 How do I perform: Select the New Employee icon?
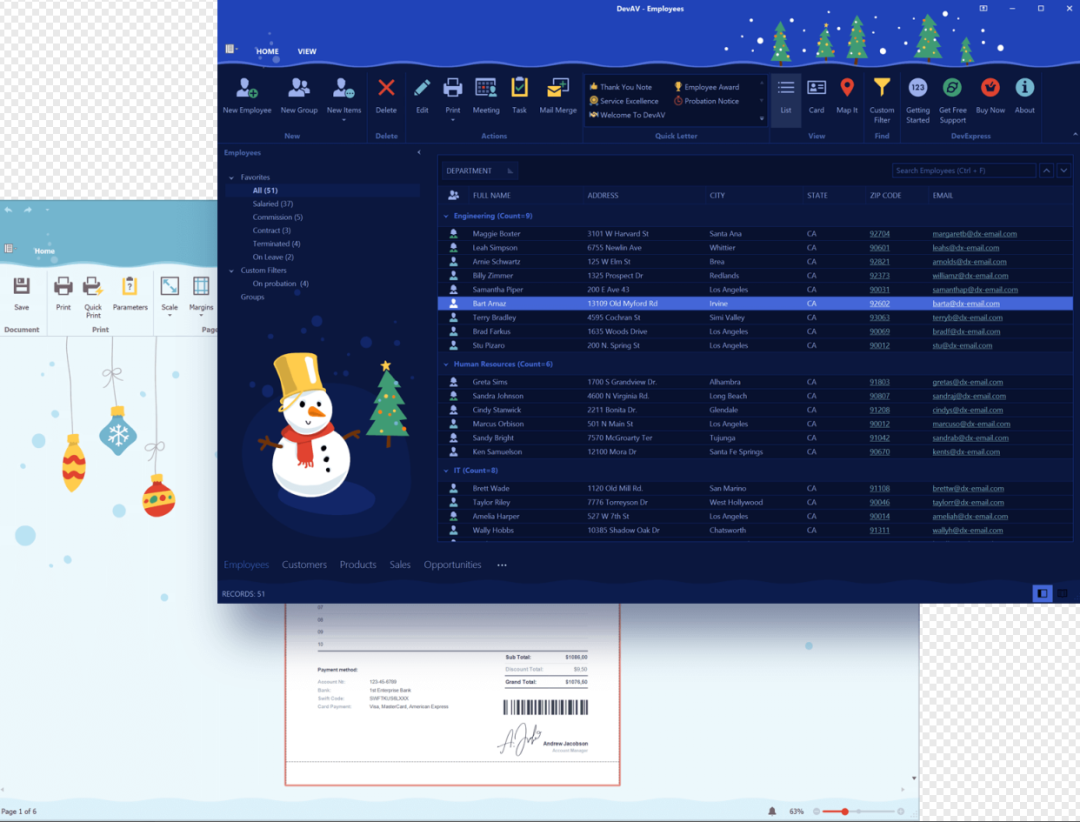click(247, 95)
